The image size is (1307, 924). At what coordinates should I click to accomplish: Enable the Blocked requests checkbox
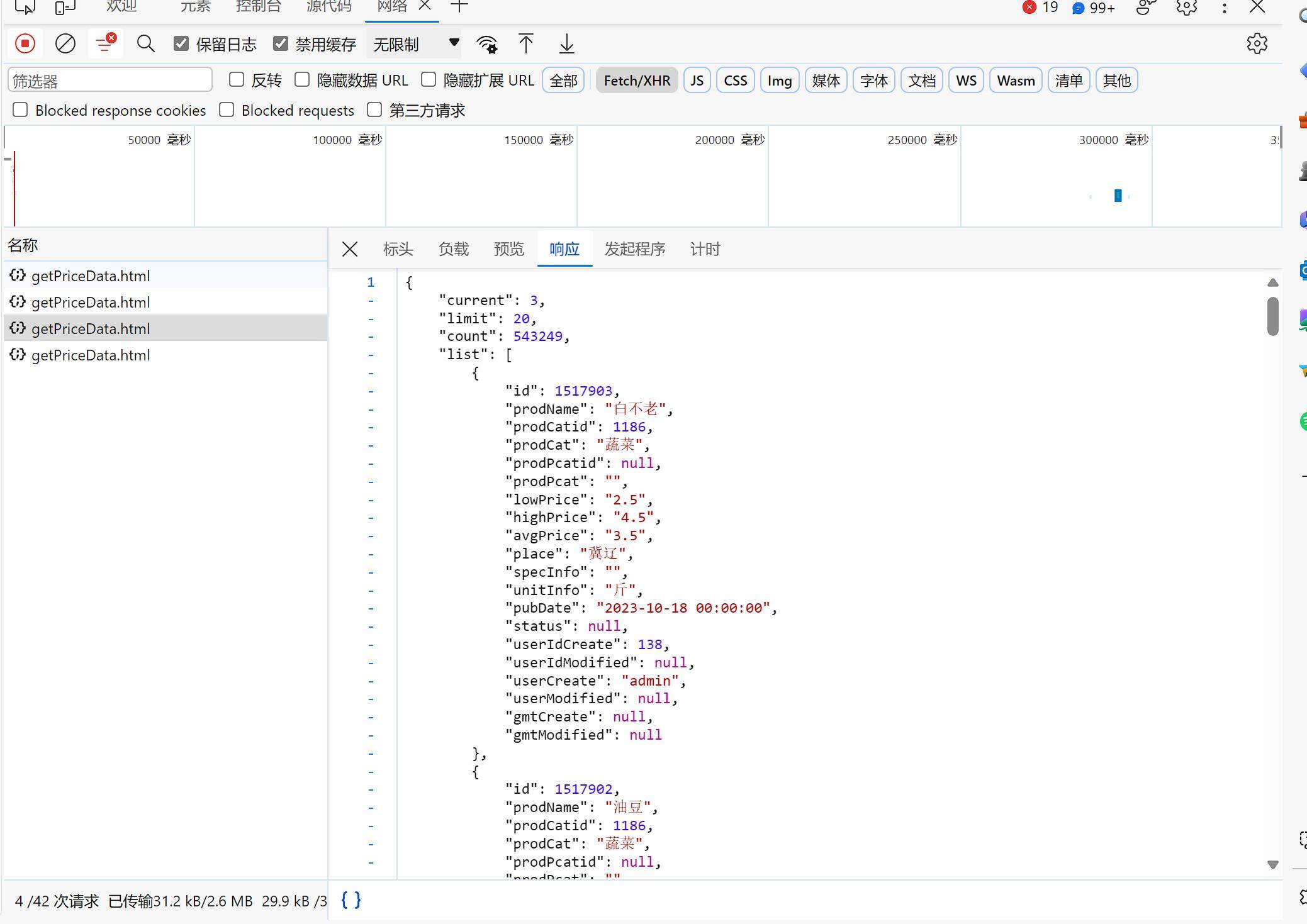[x=227, y=110]
